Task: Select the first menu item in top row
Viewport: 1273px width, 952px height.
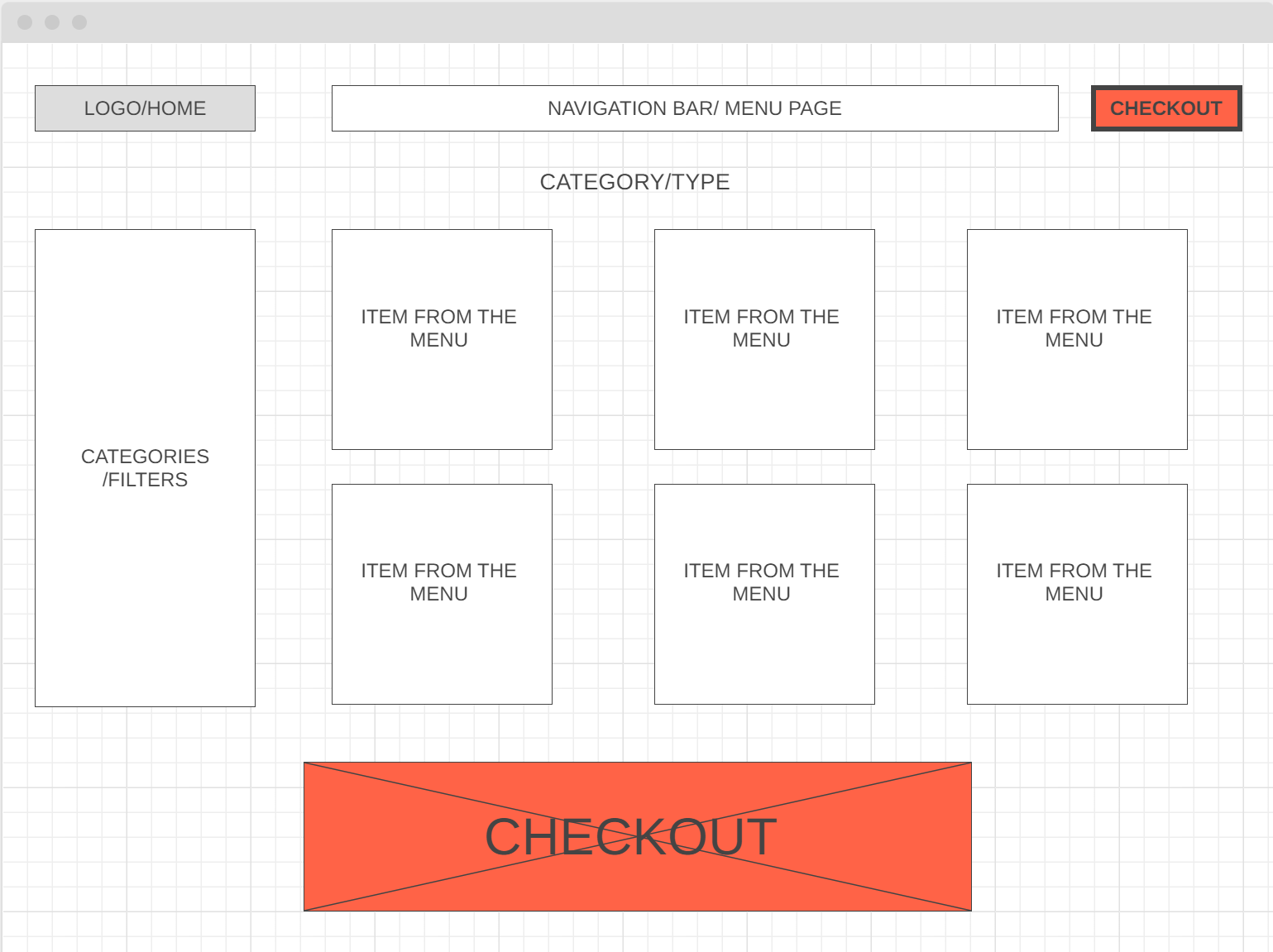Action: [442, 339]
